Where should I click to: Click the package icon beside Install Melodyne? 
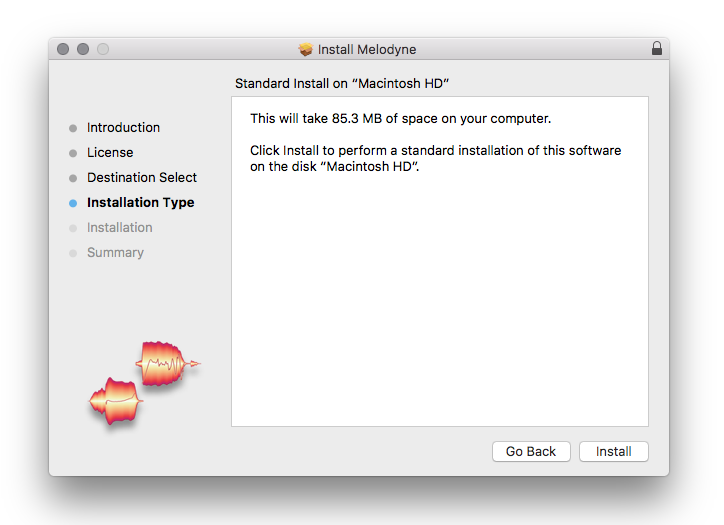tap(305, 49)
